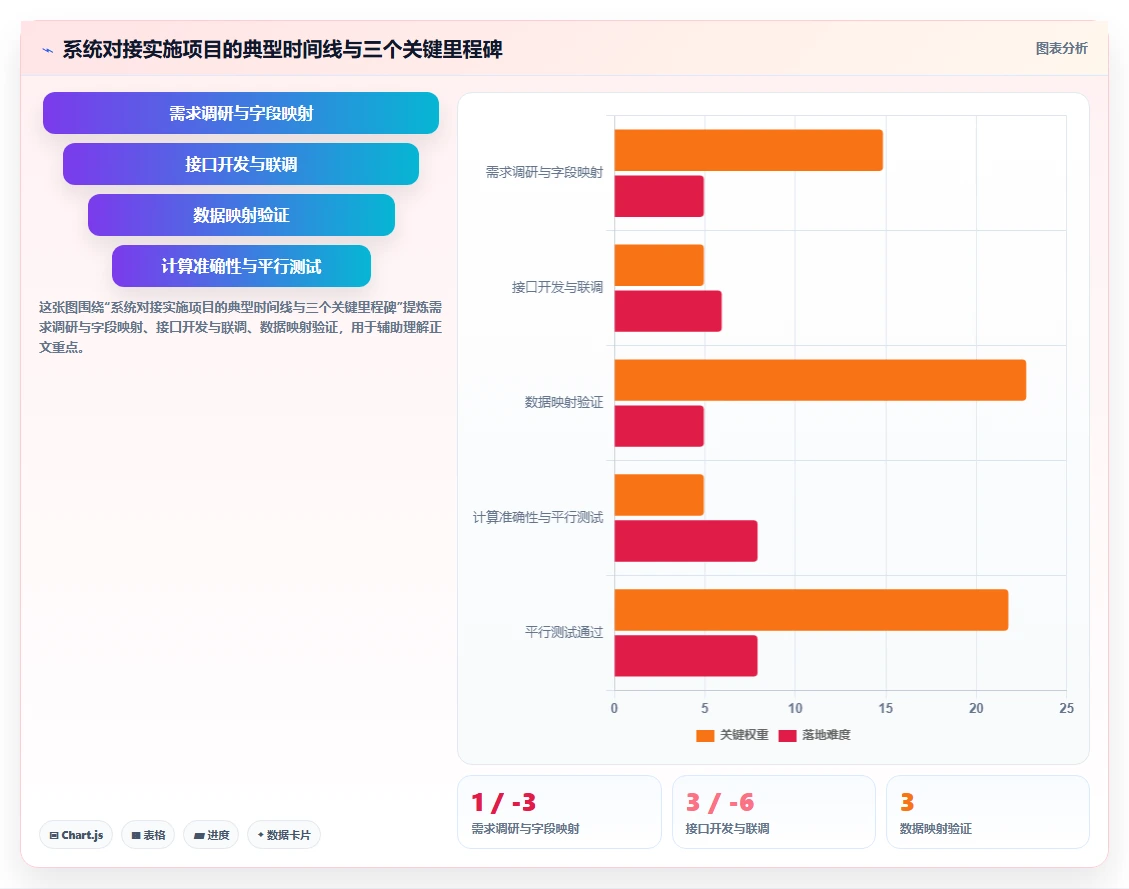Image resolution: width=1129 pixels, height=889 pixels.
Task: Click the 数据卡片 tag diamond icon
Action: click(x=261, y=835)
